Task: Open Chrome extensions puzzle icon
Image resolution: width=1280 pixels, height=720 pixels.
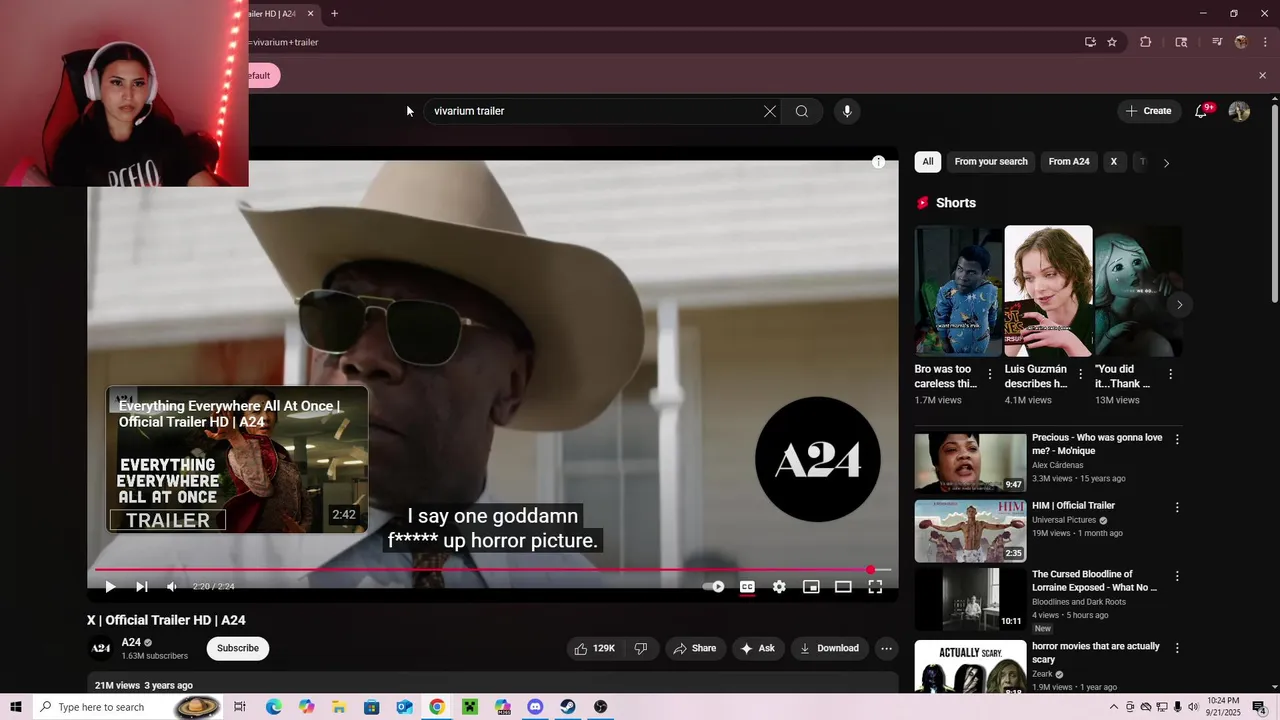Action: (1146, 42)
